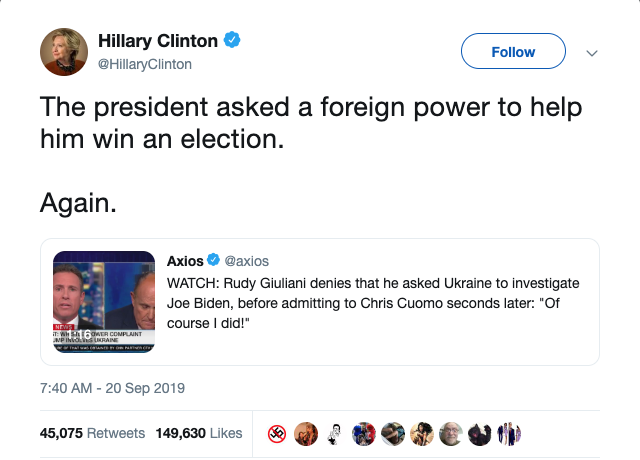Click the Axios verified badge
Screen dimensions: 640x460
coord(213,261)
